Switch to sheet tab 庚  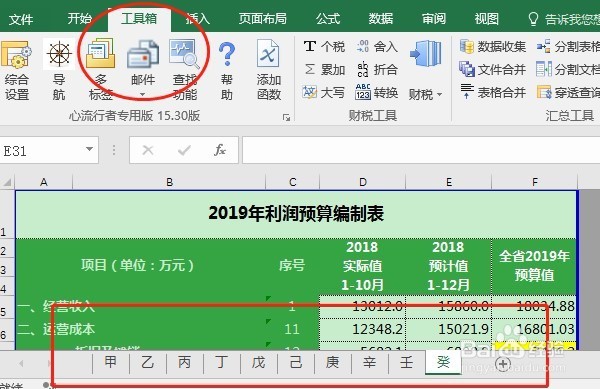click(x=333, y=362)
